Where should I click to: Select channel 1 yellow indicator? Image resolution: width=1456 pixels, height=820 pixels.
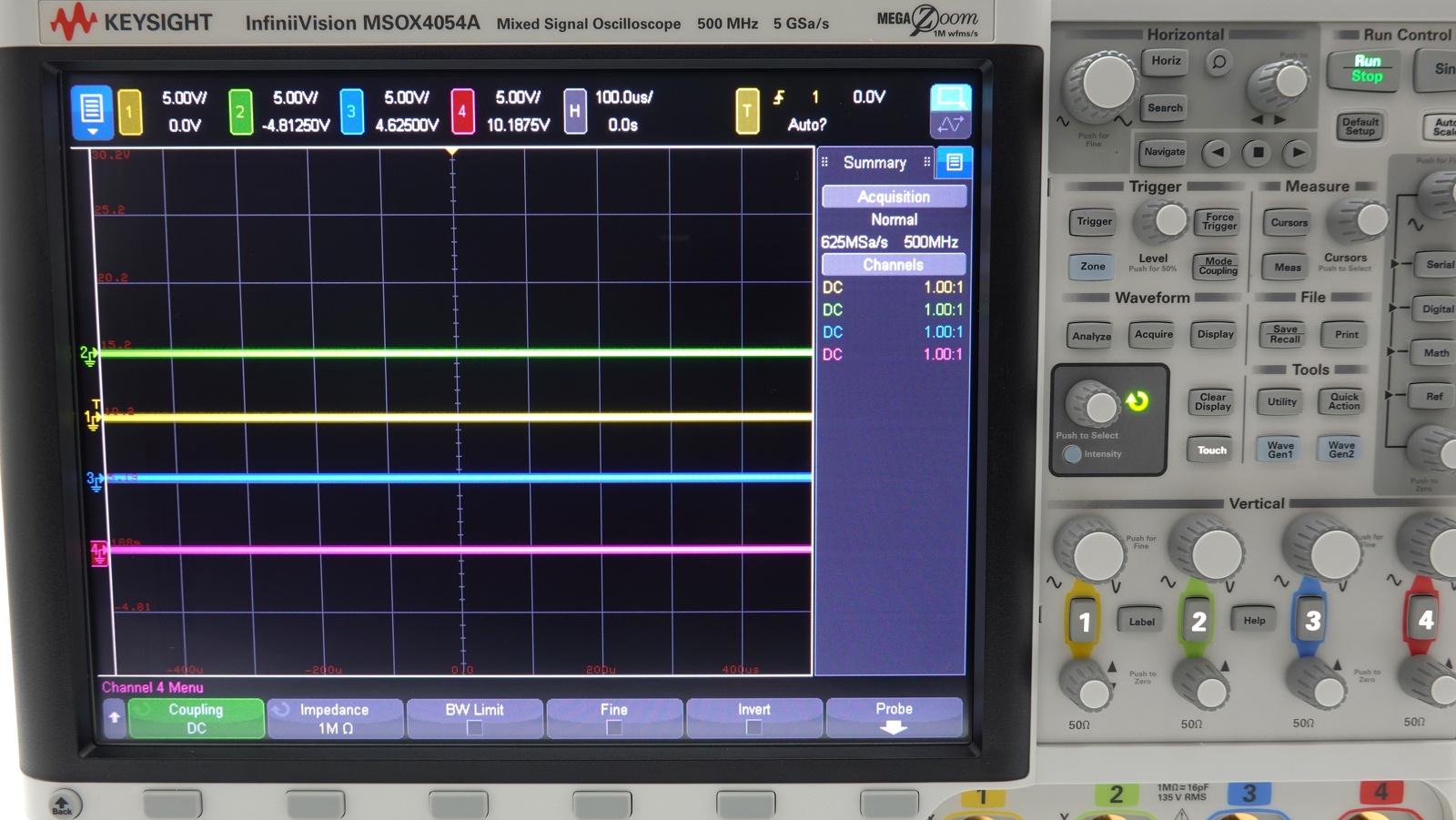[x=129, y=112]
